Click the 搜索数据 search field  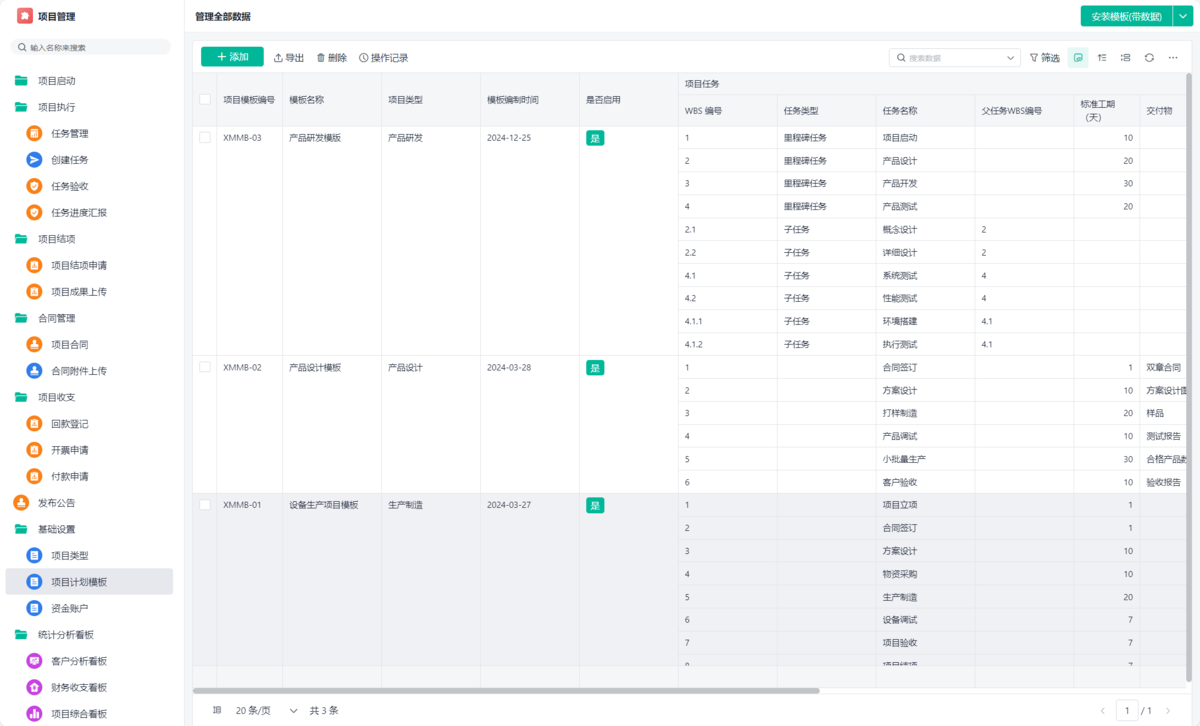[955, 58]
